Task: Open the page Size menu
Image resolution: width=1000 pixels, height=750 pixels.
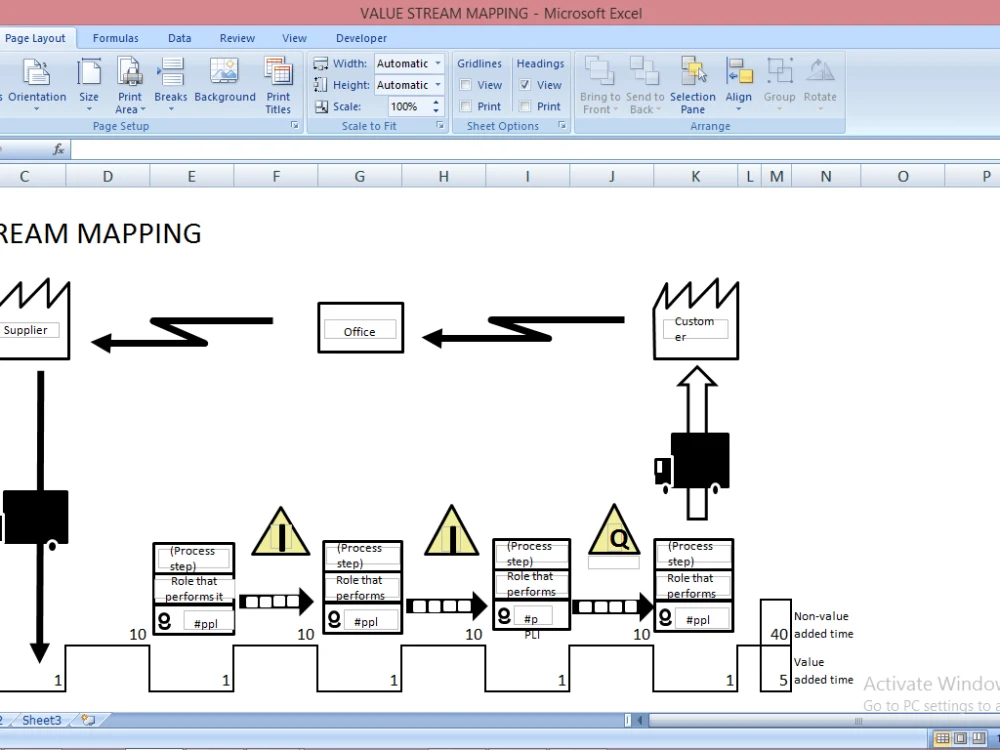Action: 89,85
